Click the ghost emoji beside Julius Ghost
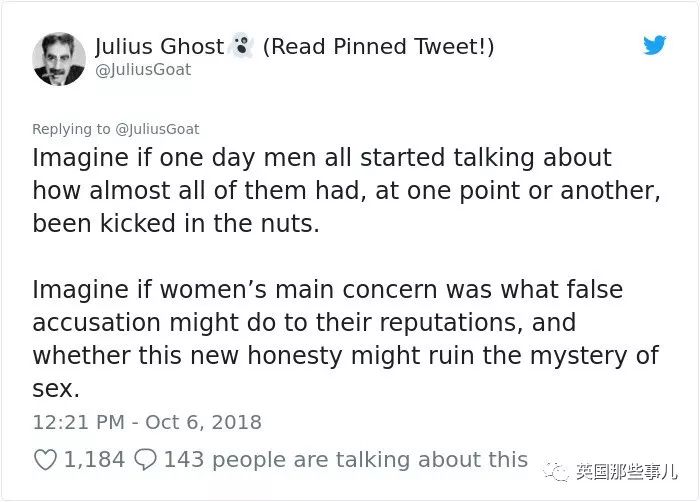Screen dimensions: 700x502 click(242, 46)
